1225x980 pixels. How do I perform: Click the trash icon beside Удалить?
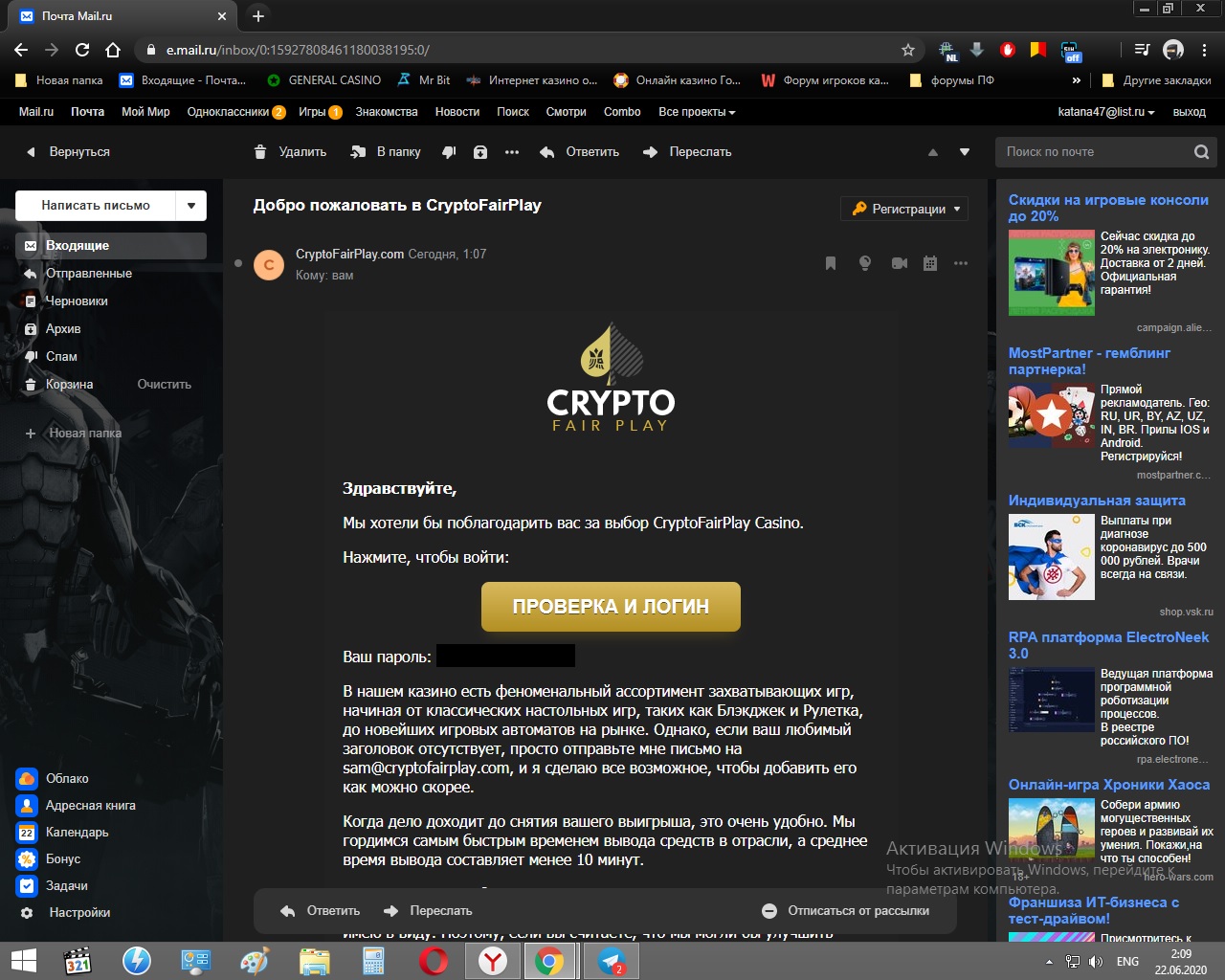(260, 152)
